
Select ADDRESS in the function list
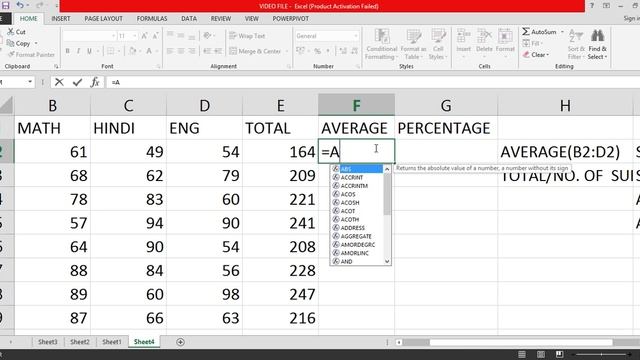click(357, 228)
